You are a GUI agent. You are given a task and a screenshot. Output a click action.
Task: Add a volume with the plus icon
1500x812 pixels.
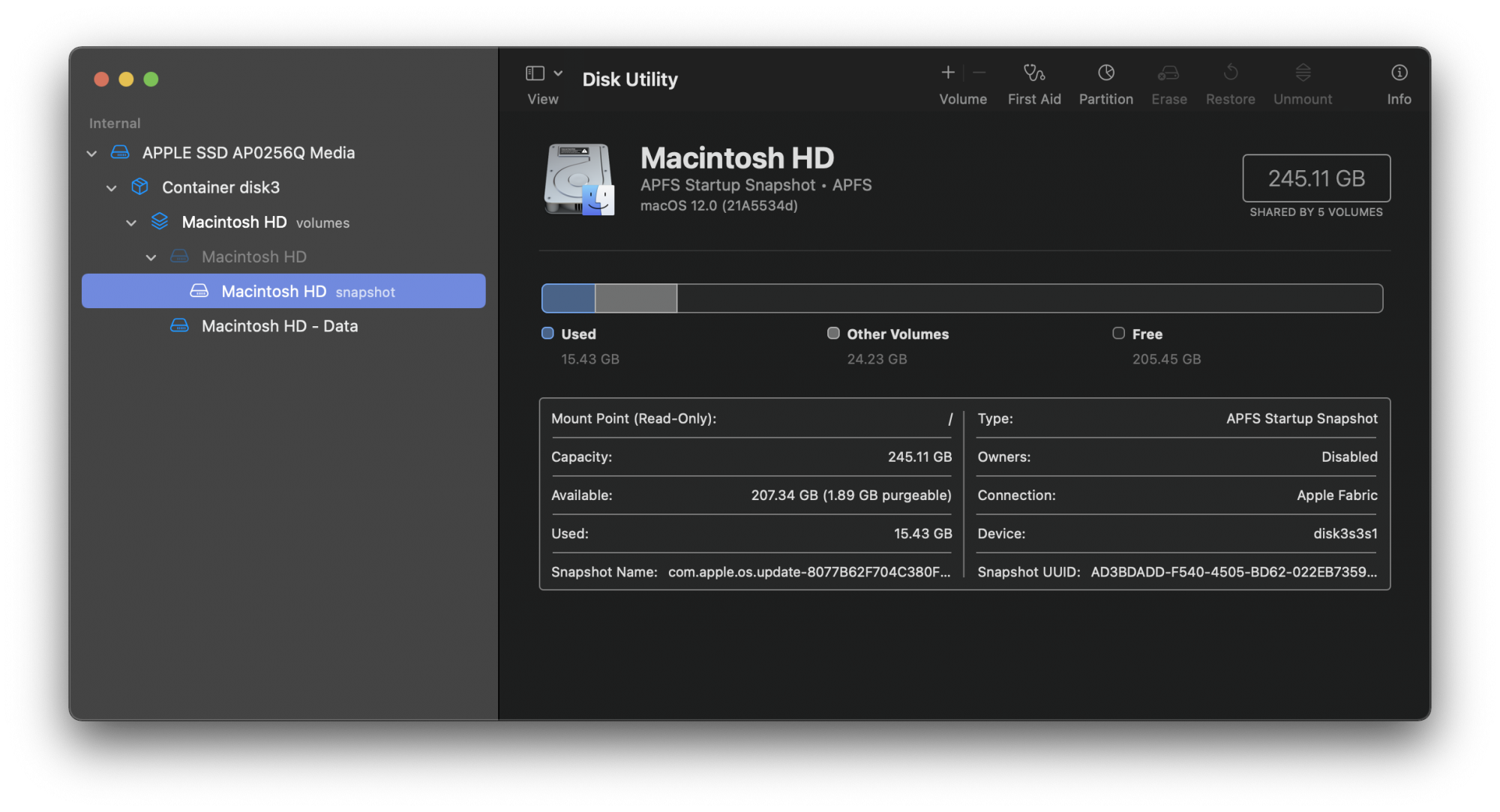tap(948, 73)
